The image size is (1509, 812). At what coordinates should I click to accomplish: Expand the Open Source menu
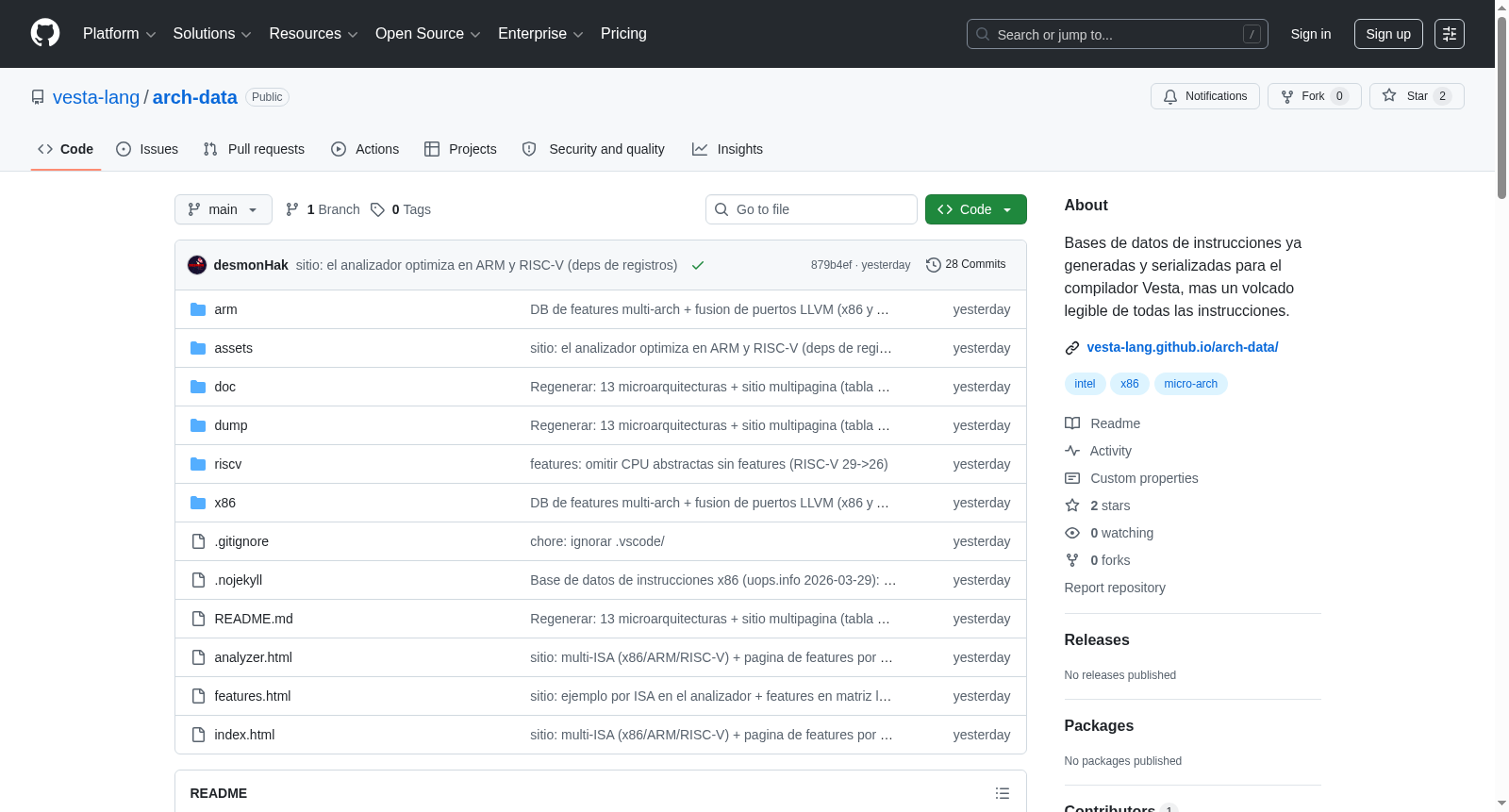[428, 34]
